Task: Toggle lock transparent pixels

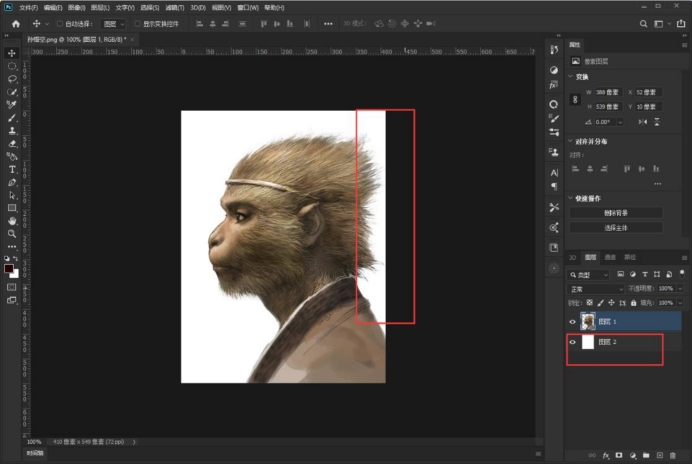Action: tap(590, 303)
